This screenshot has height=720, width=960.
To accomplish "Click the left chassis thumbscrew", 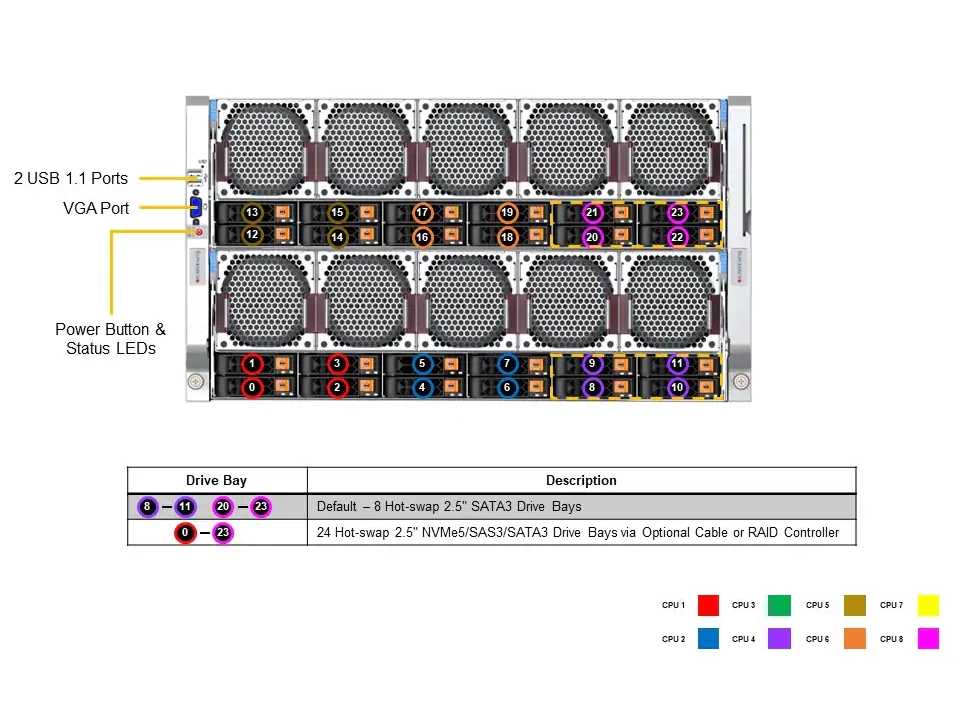I will click(x=195, y=381).
